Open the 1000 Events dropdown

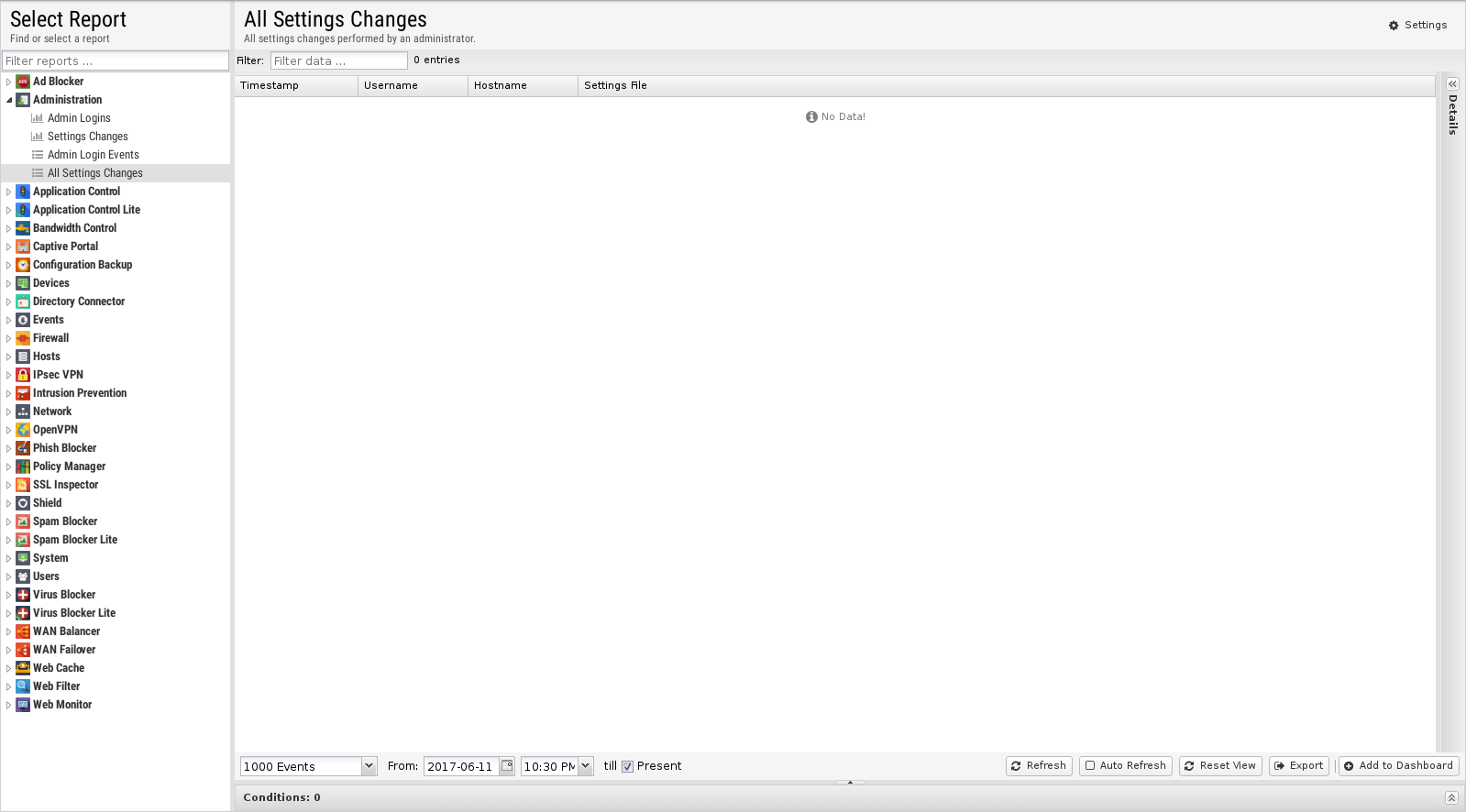(369, 766)
